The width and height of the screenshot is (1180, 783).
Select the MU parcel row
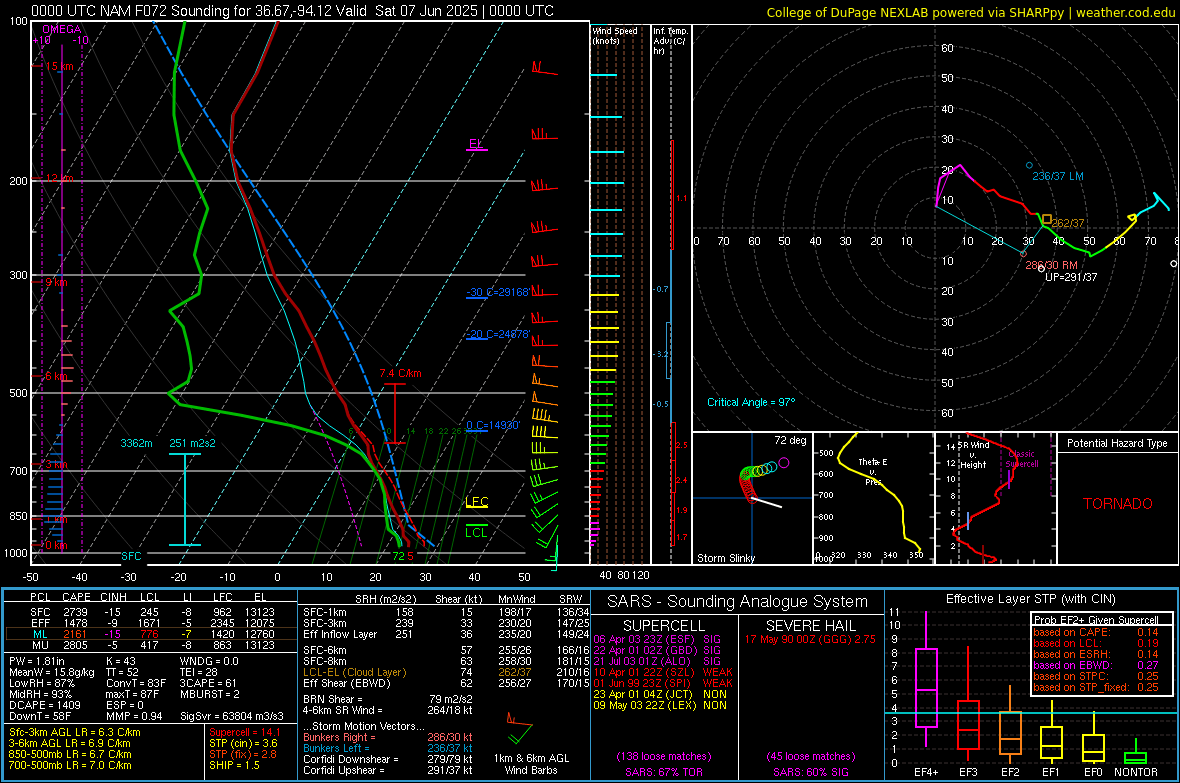coord(151,644)
